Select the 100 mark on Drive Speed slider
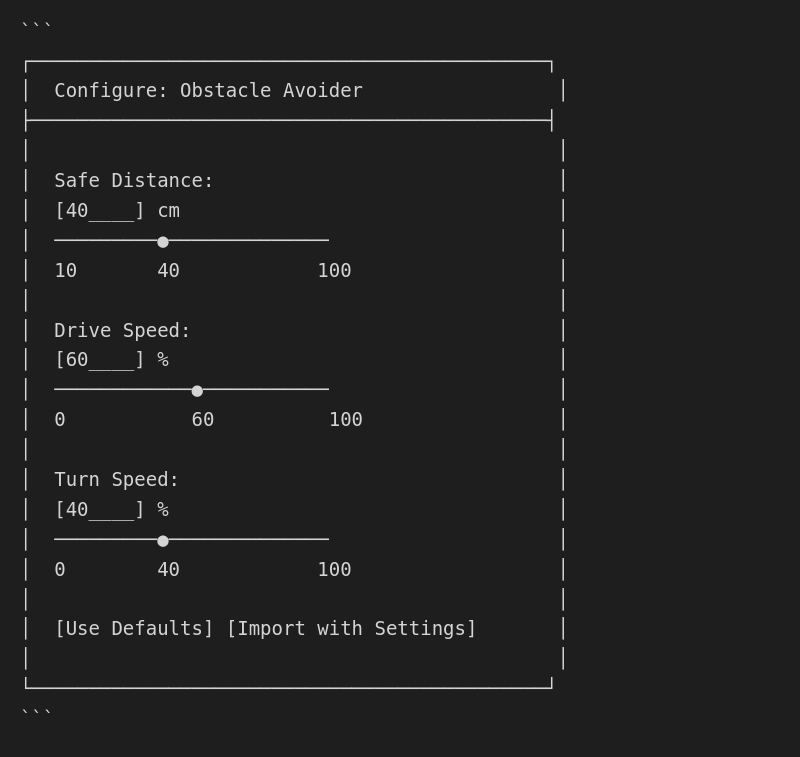800x757 pixels. (346, 419)
